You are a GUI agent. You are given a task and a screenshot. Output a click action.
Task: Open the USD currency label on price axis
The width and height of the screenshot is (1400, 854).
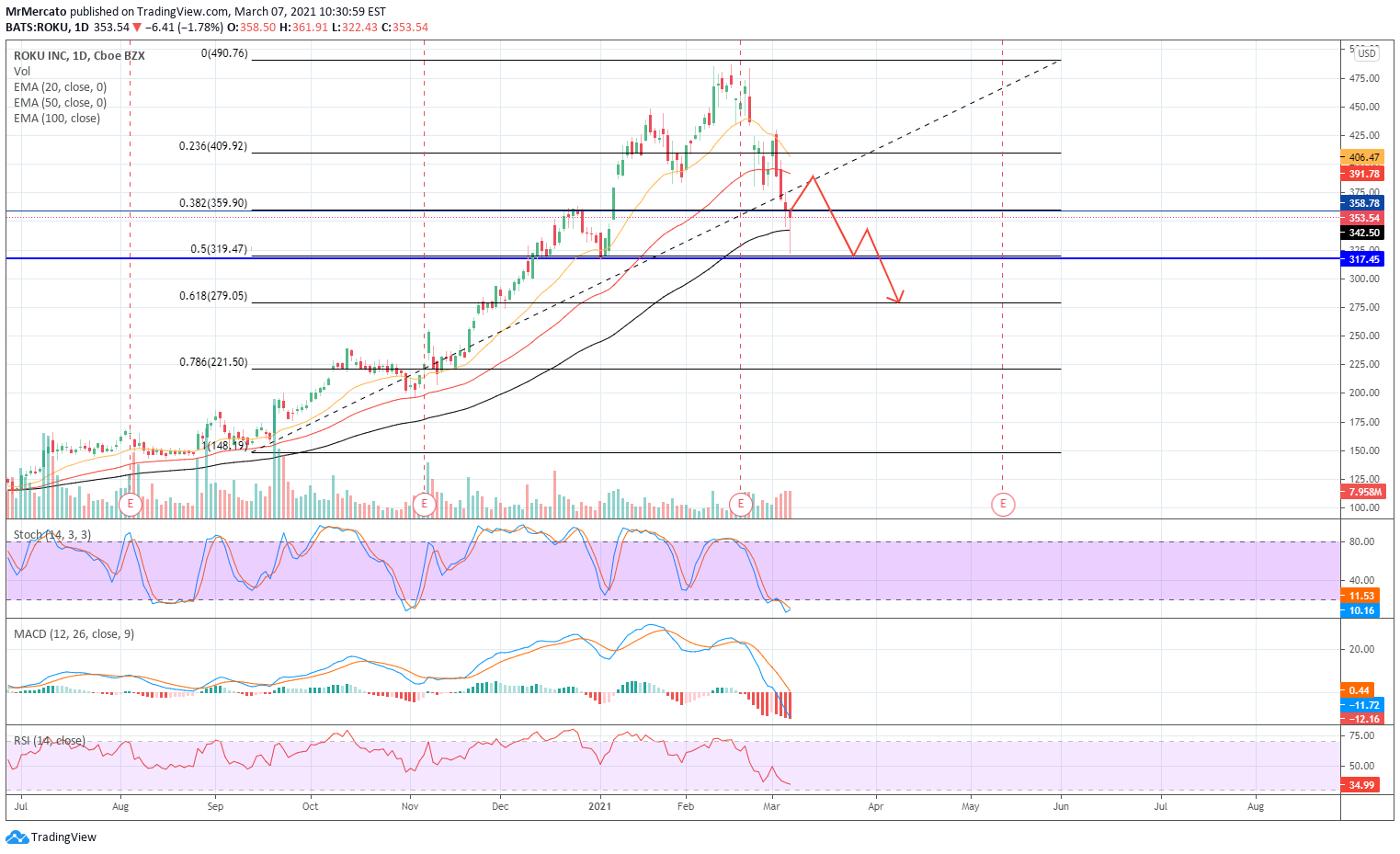[x=1368, y=53]
